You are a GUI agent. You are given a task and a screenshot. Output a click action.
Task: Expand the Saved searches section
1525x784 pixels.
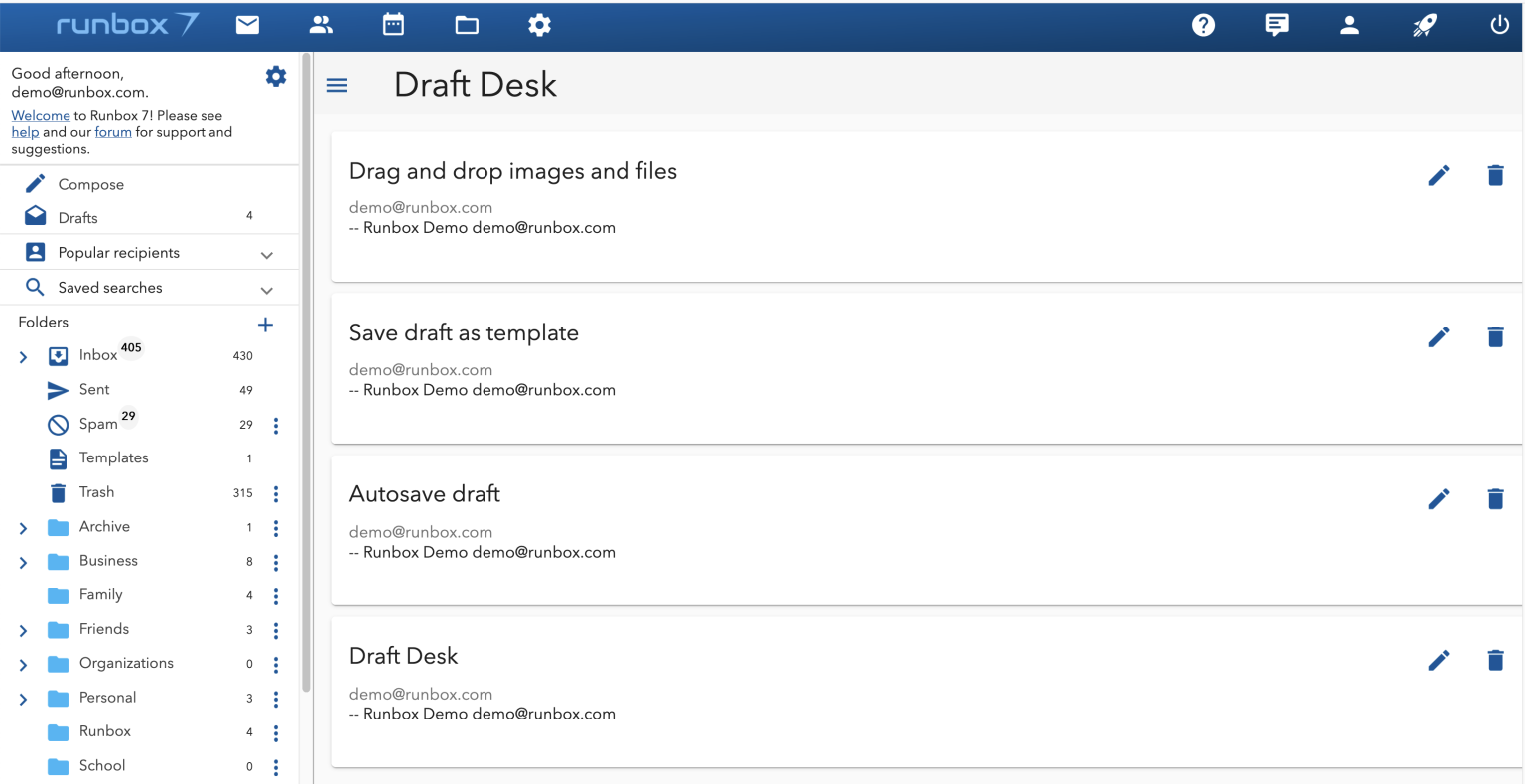coord(266,290)
